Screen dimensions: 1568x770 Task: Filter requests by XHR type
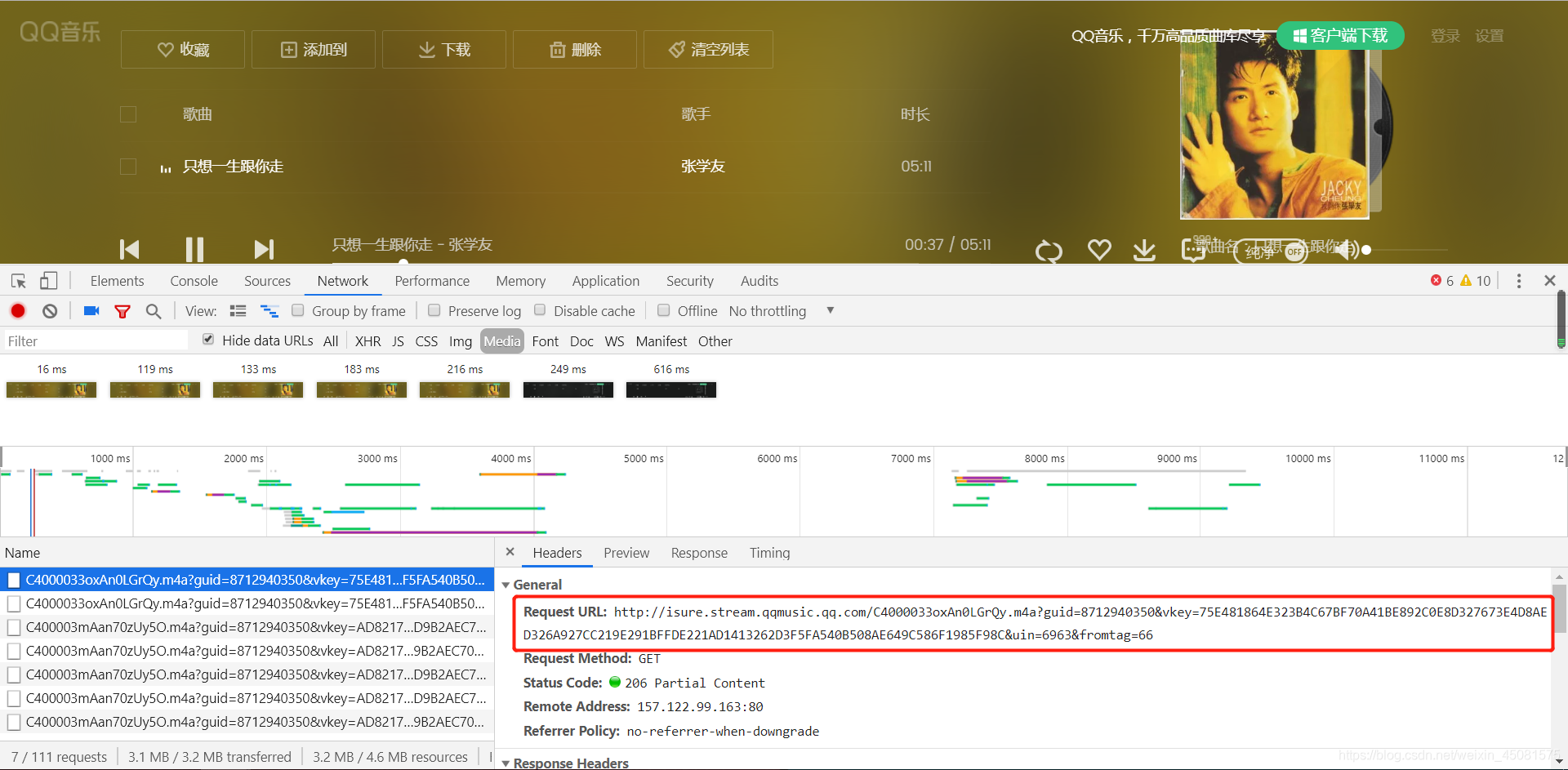367,341
